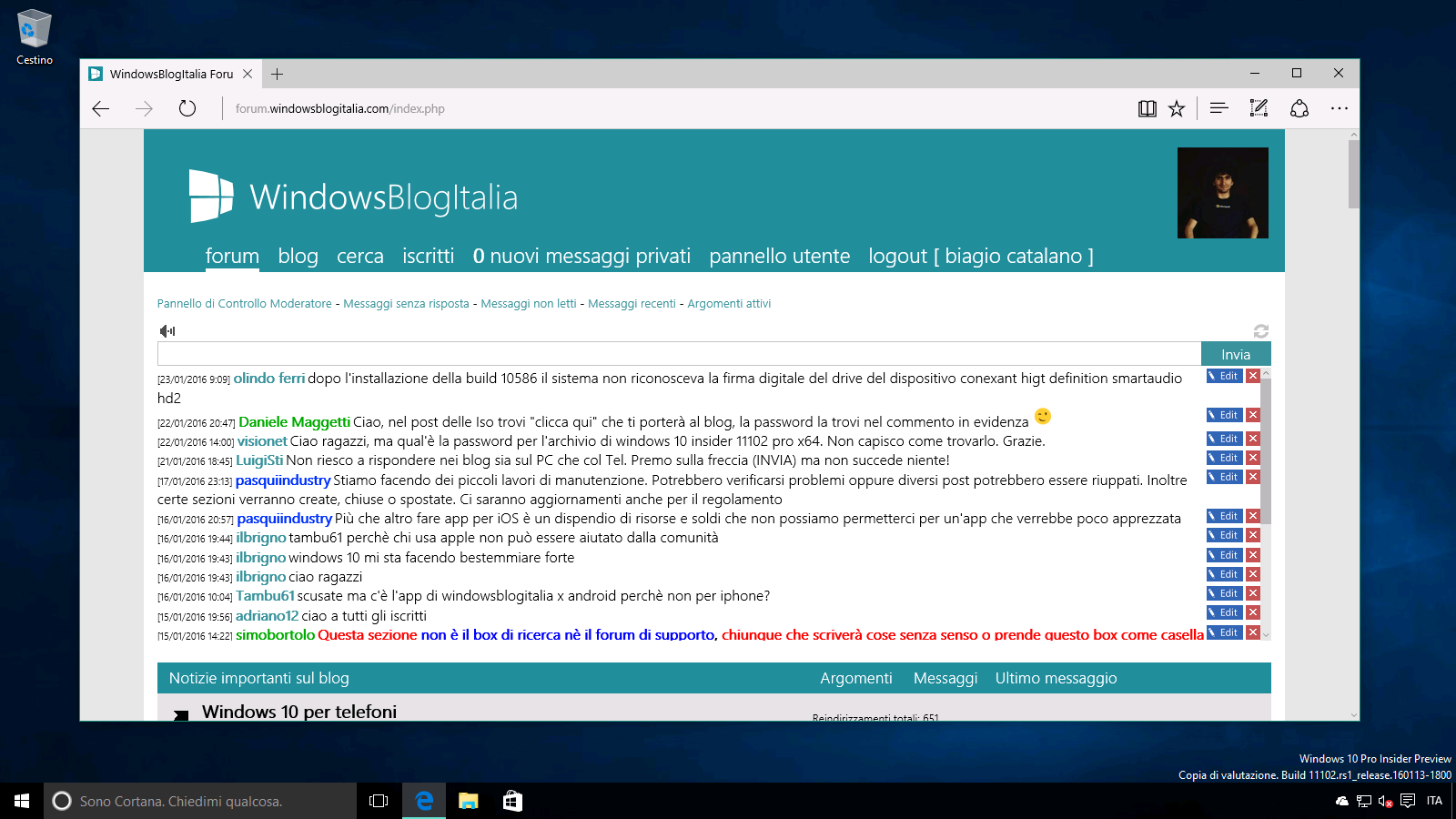The width and height of the screenshot is (1456, 819).
Task: Edit LuigiSti's shoutbox message
Action: tap(1224, 458)
